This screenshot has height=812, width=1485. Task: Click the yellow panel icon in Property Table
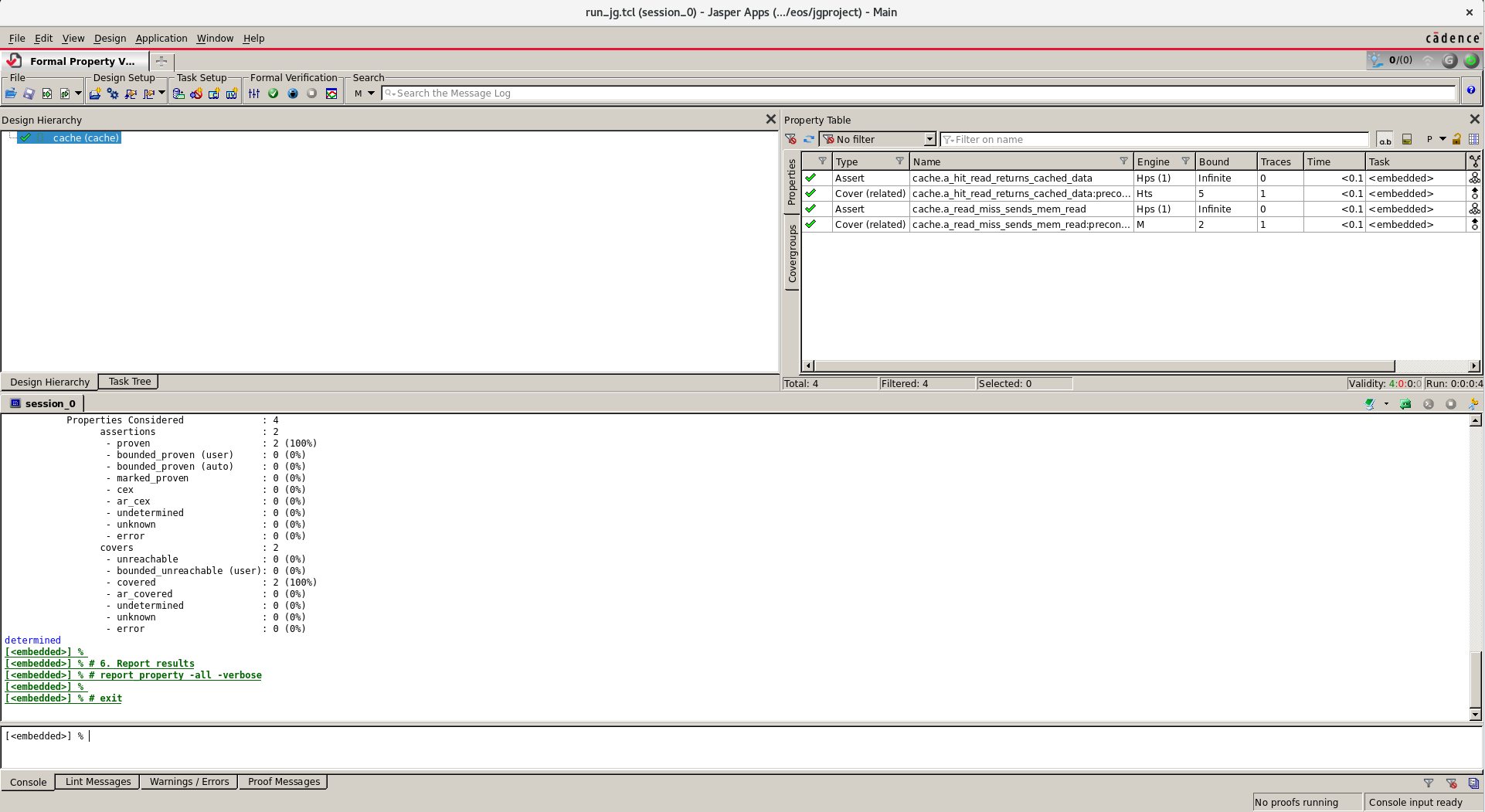coord(1407,139)
